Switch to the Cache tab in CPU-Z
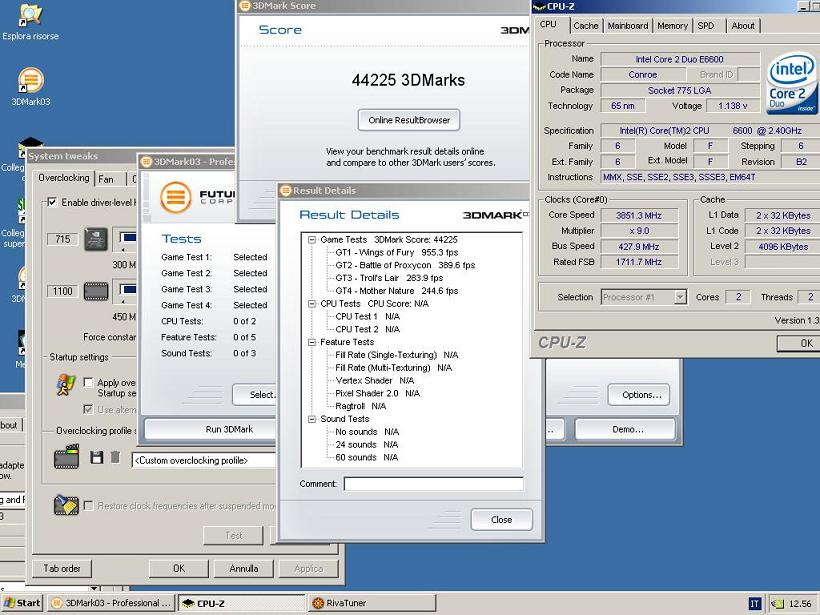Screen dimensions: 820x615 (x=585, y=26)
